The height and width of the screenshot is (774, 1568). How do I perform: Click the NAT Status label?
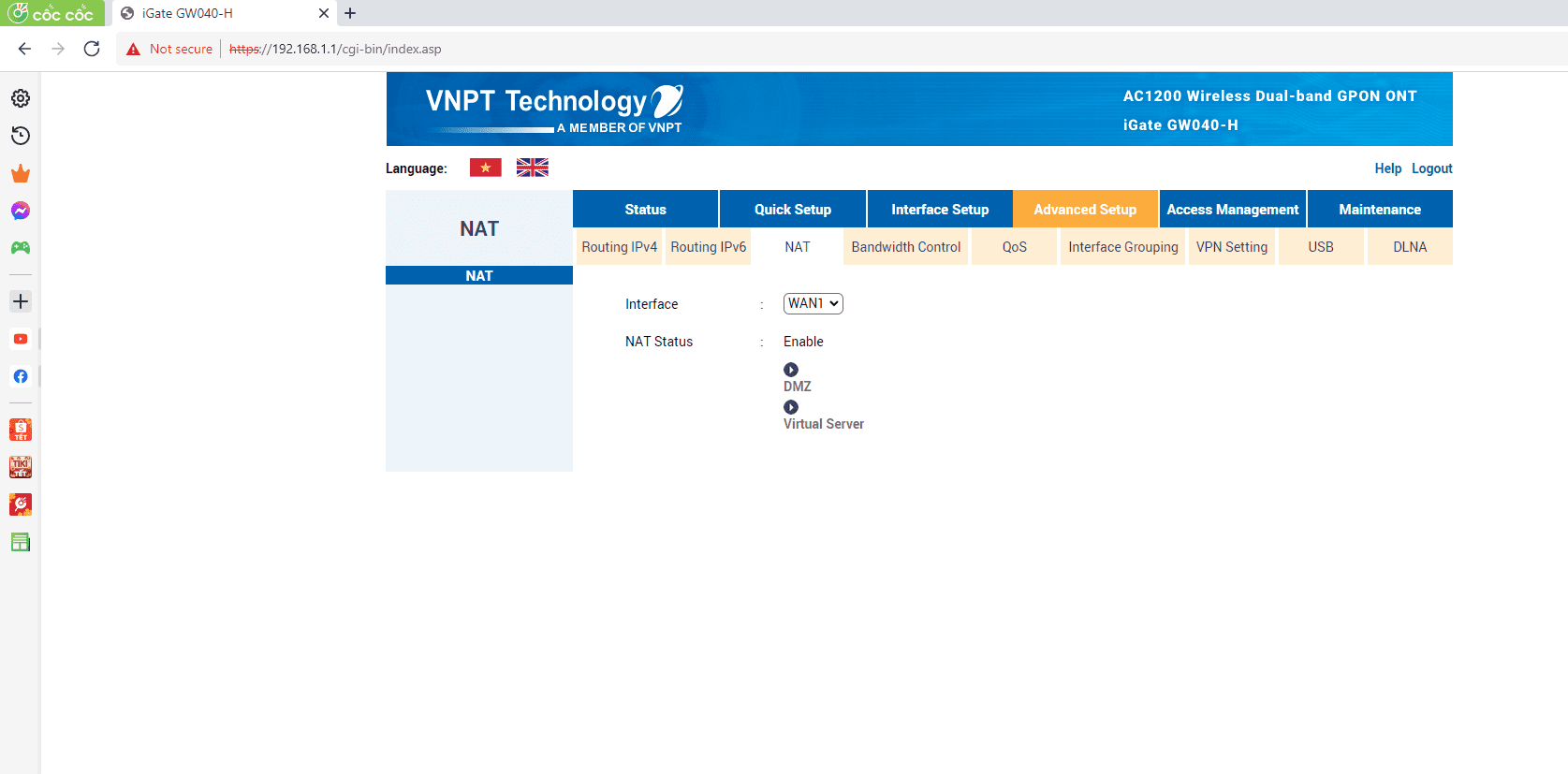point(659,342)
